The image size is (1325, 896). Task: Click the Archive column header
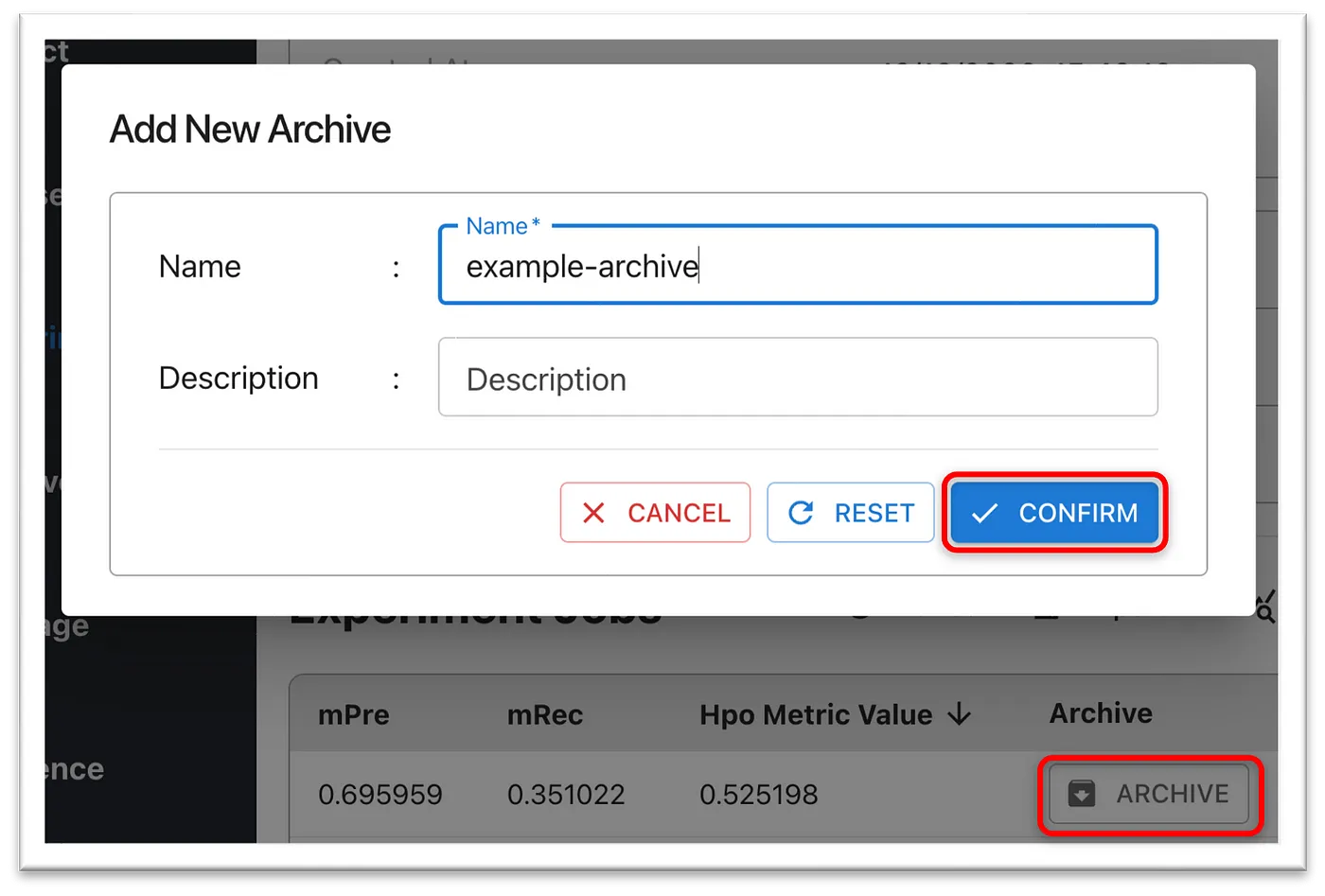[x=1100, y=712]
